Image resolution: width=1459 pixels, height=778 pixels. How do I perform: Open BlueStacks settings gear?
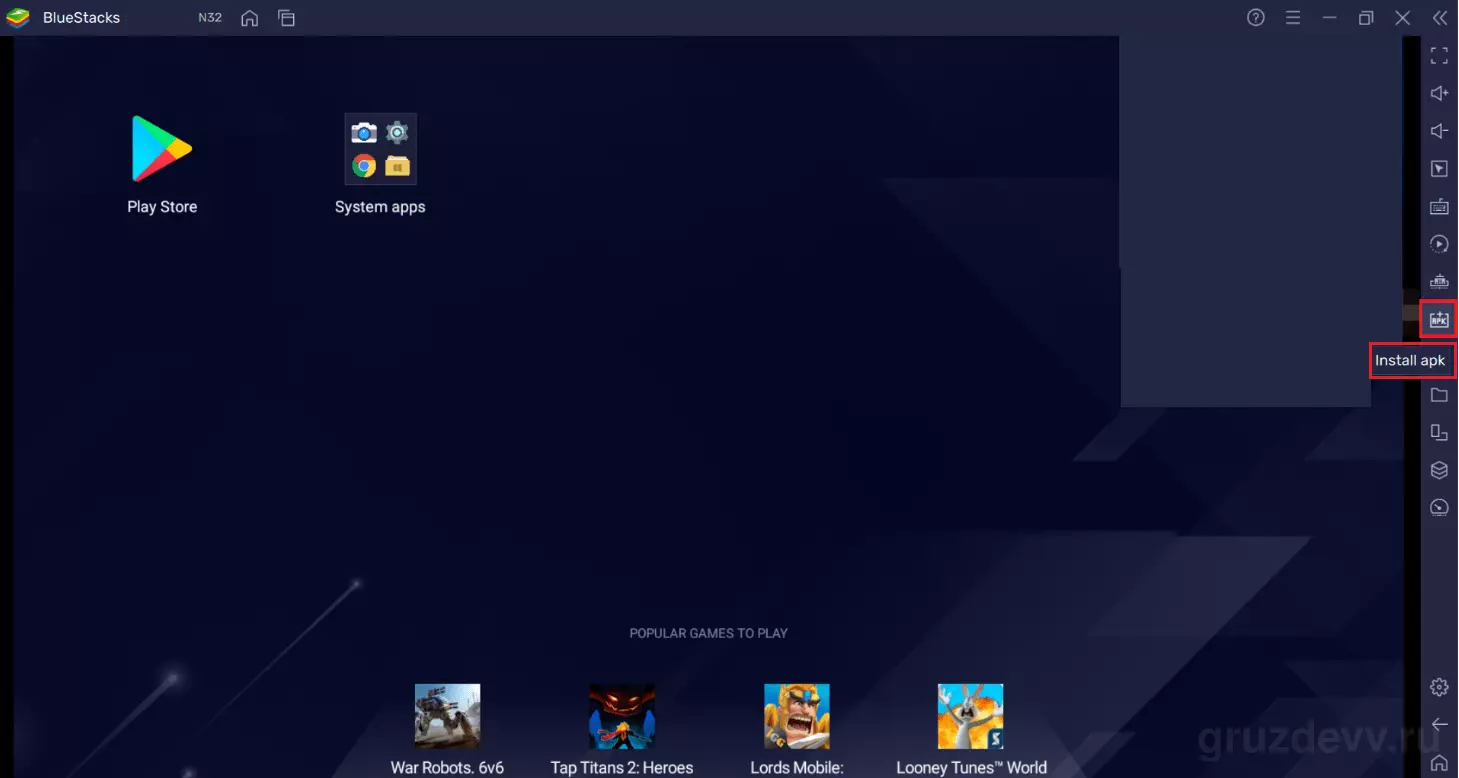coord(1439,687)
